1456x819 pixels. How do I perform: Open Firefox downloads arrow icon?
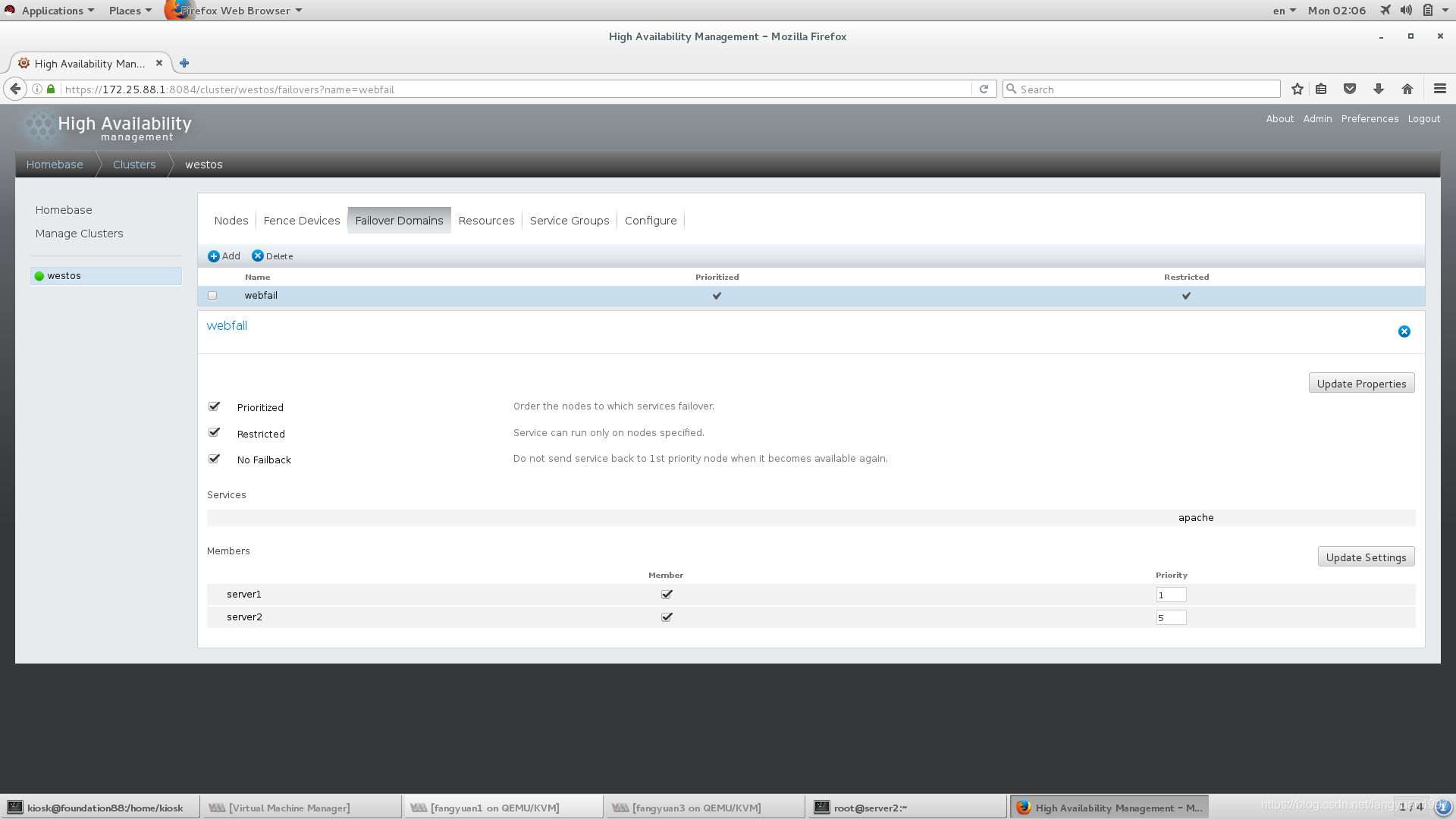[x=1378, y=89]
